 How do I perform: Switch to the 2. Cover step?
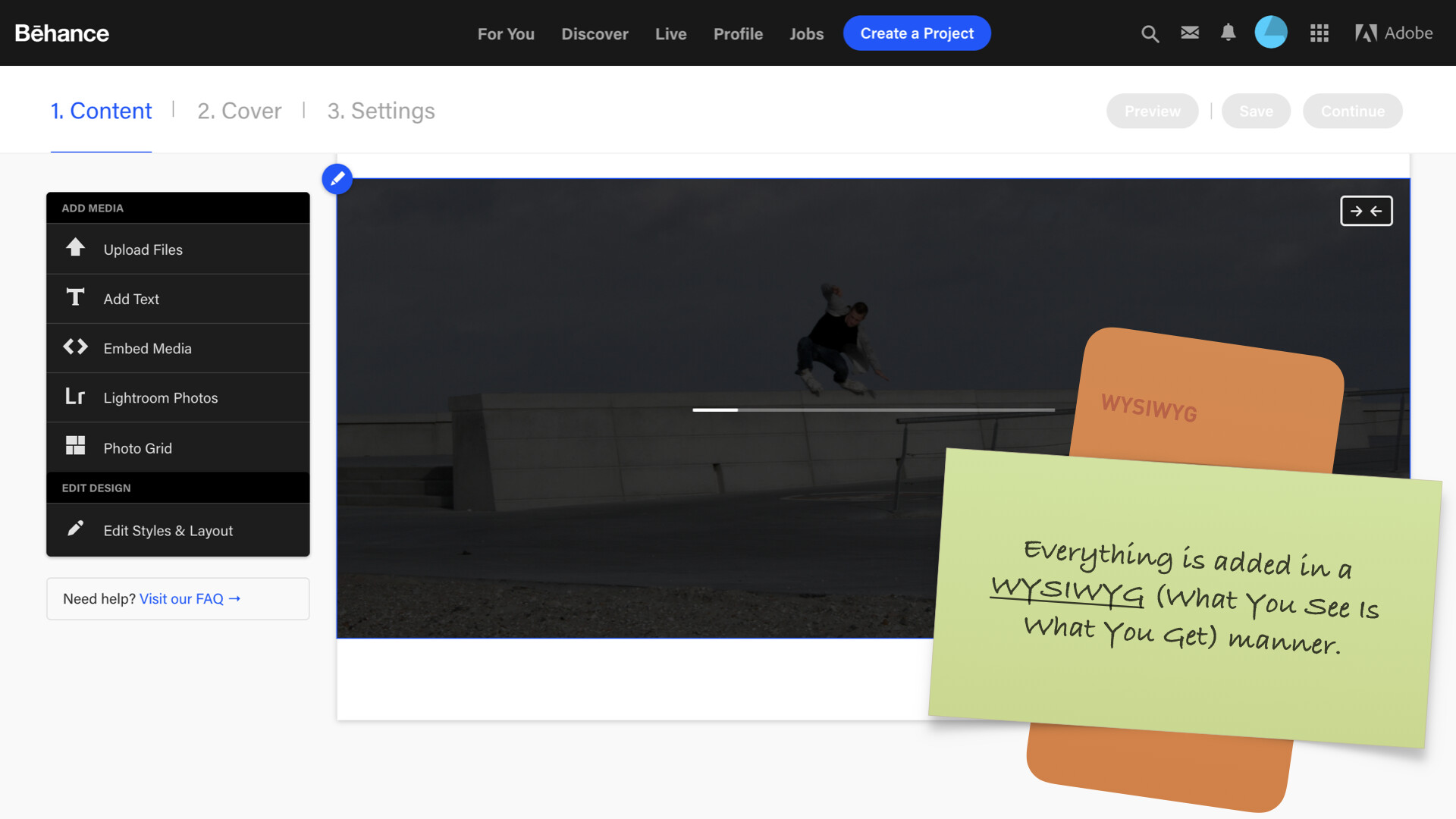coord(239,111)
